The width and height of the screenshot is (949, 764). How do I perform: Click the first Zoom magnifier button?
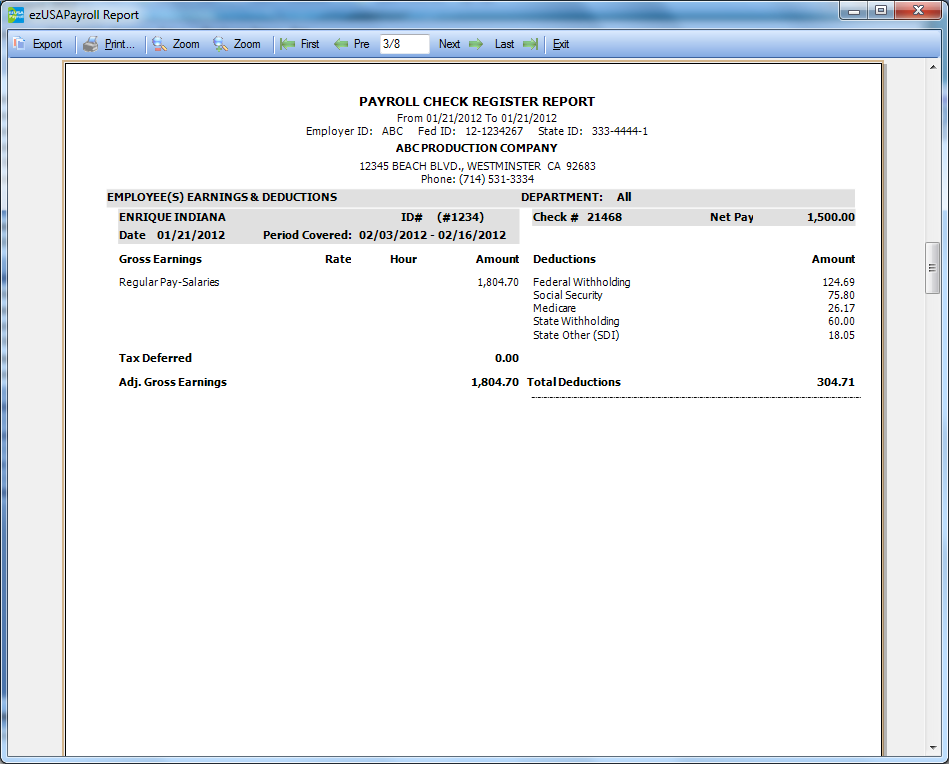(160, 44)
